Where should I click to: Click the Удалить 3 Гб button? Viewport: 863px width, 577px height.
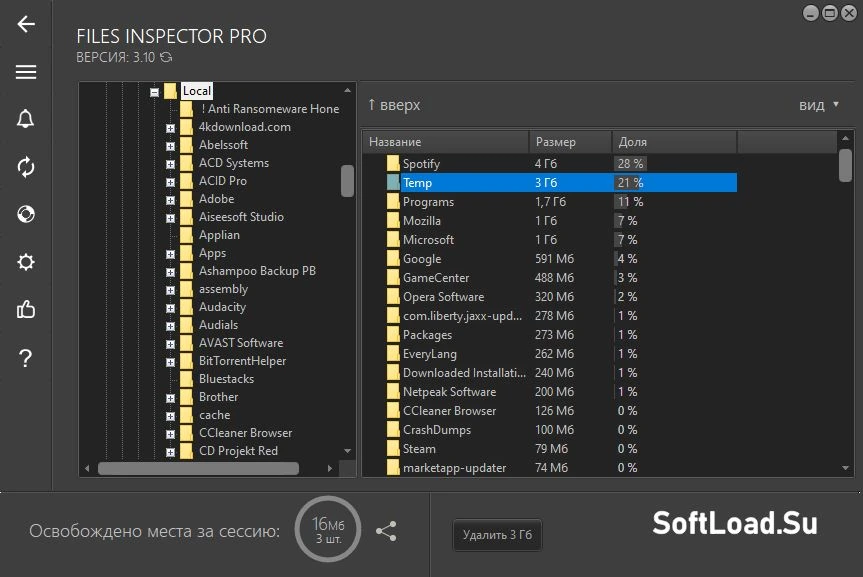click(497, 535)
